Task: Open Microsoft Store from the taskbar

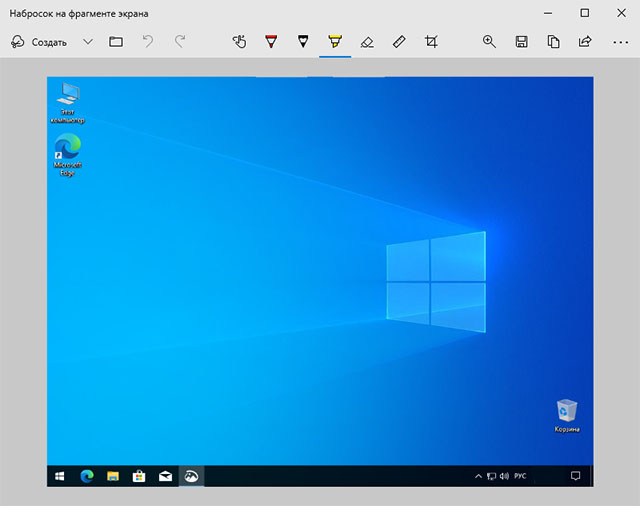Action: pyautogui.click(x=139, y=476)
